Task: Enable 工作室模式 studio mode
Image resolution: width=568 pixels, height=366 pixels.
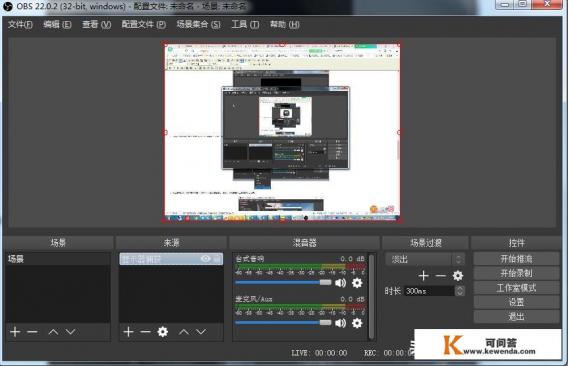Action: (x=516, y=288)
